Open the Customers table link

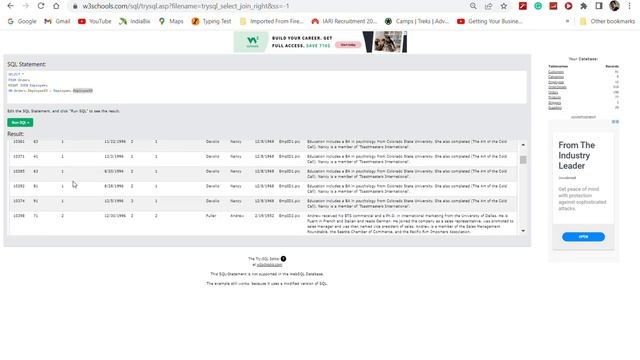click(556, 72)
